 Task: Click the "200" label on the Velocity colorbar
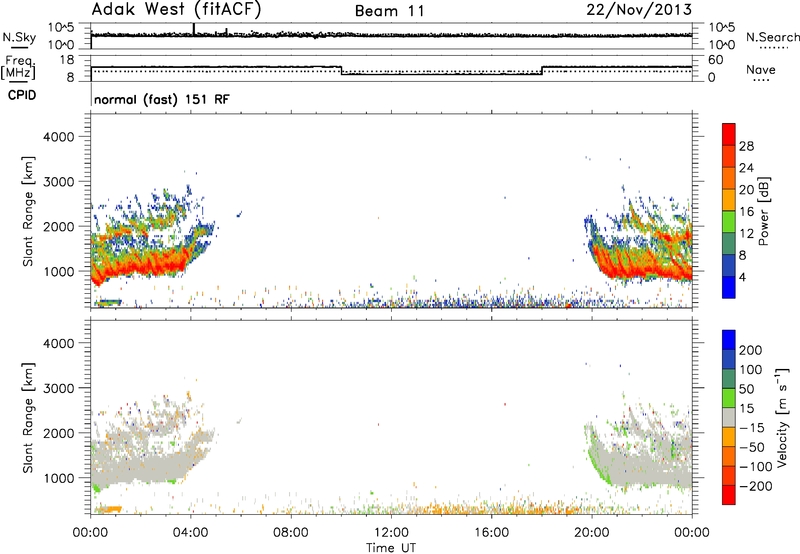(x=751, y=350)
